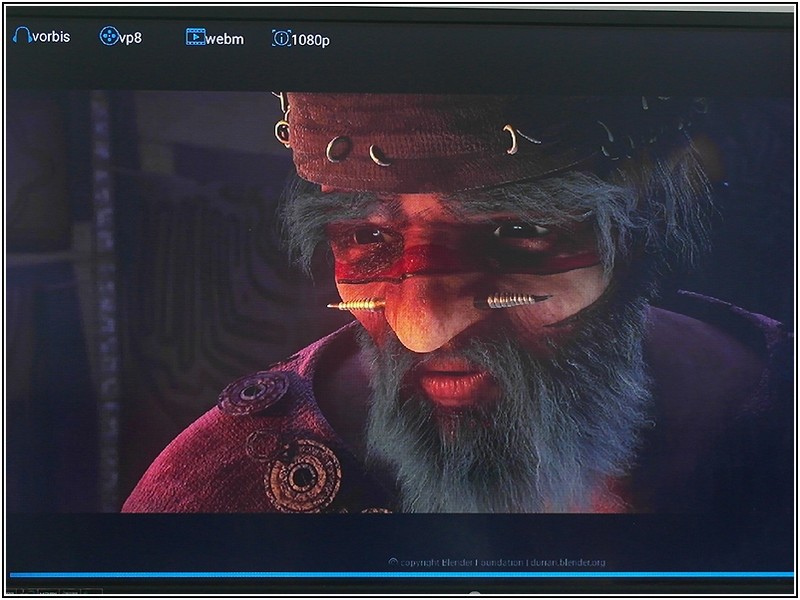The height and width of the screenshot is (600, 800).
Task: Click the webm container format icon
Action: [195, 37]
